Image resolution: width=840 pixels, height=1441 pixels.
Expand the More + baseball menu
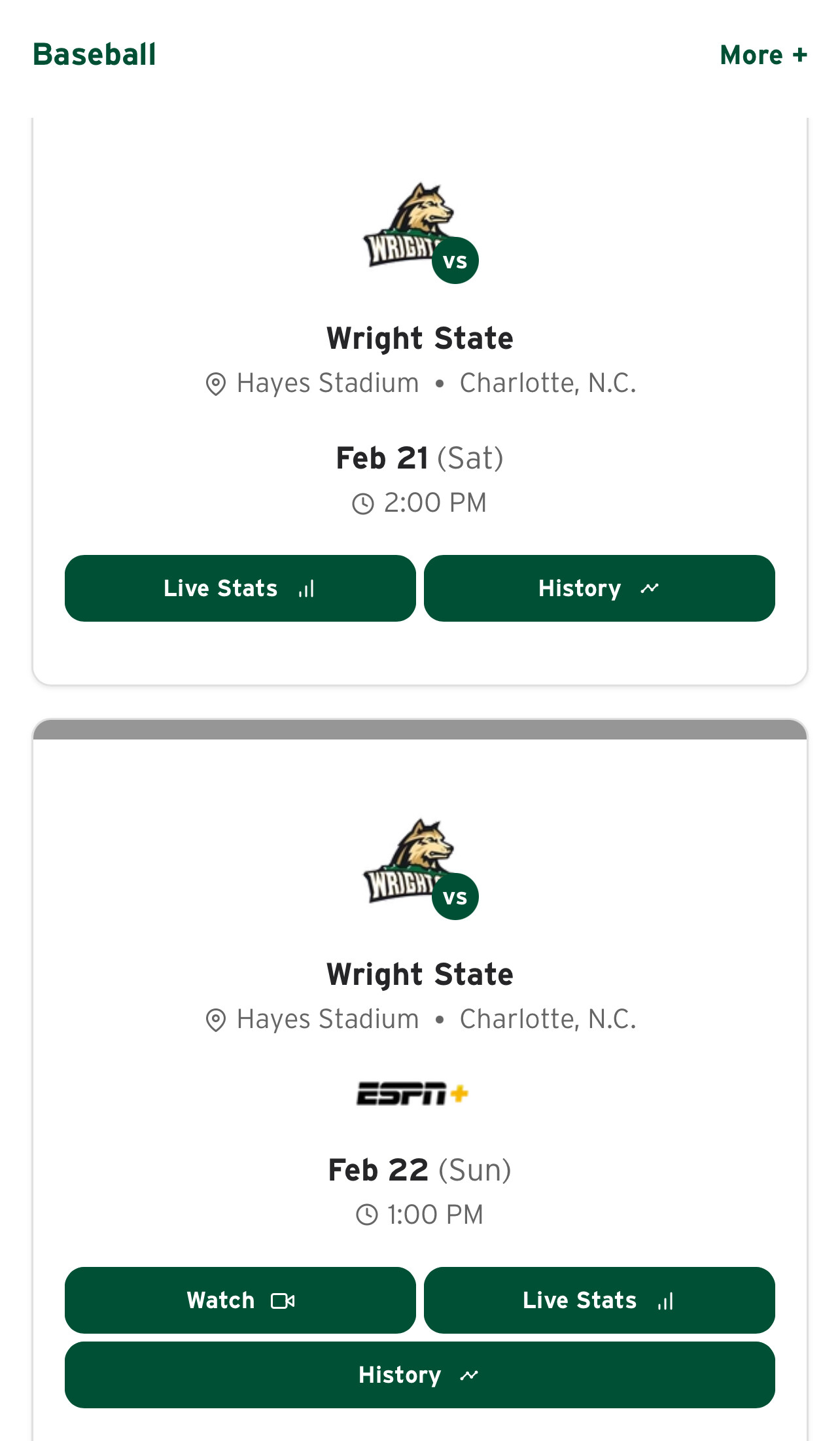763,55
